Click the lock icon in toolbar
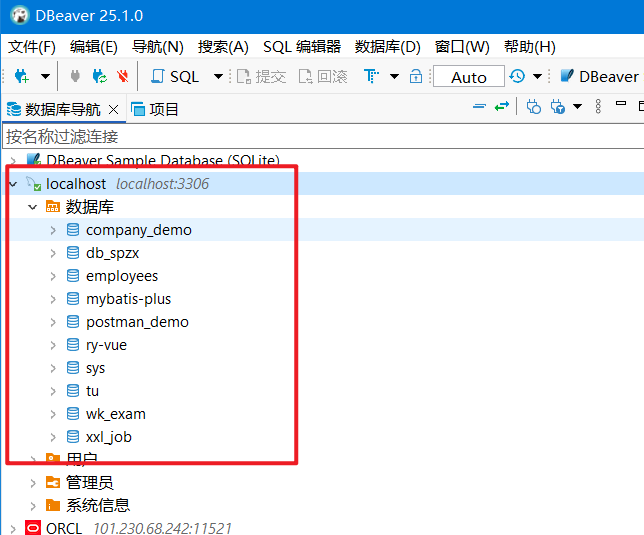This screenshot has width=644, height=535. (416, 76)
